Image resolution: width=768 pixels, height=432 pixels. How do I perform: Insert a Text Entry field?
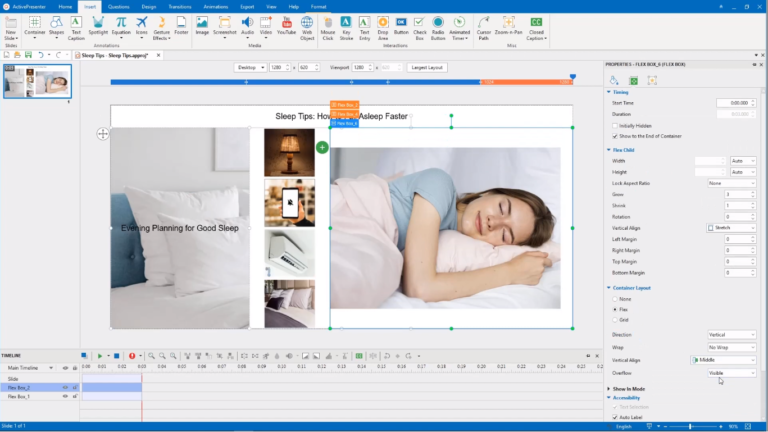tap(364, 27)
